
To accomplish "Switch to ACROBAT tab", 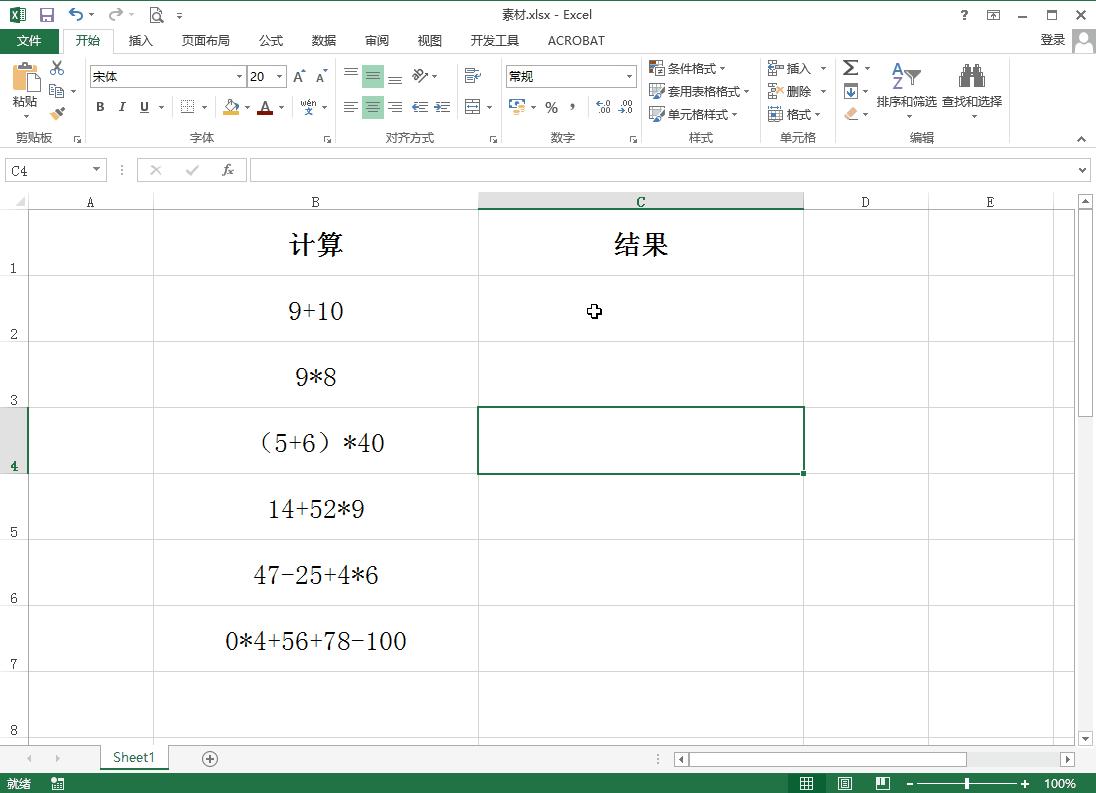I will pos(576,41).
